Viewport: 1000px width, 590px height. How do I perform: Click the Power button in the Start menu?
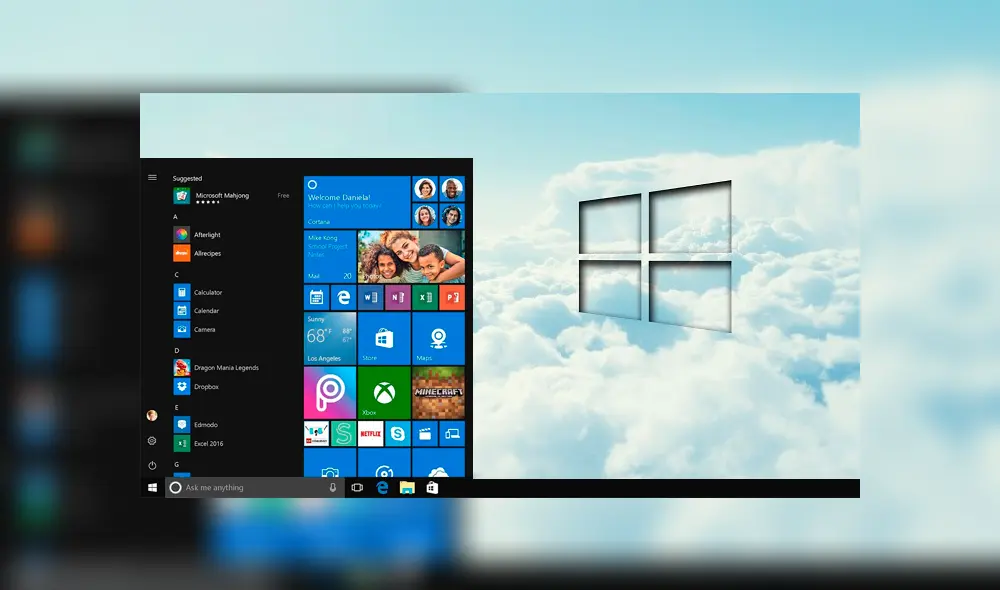coord(152,464)
